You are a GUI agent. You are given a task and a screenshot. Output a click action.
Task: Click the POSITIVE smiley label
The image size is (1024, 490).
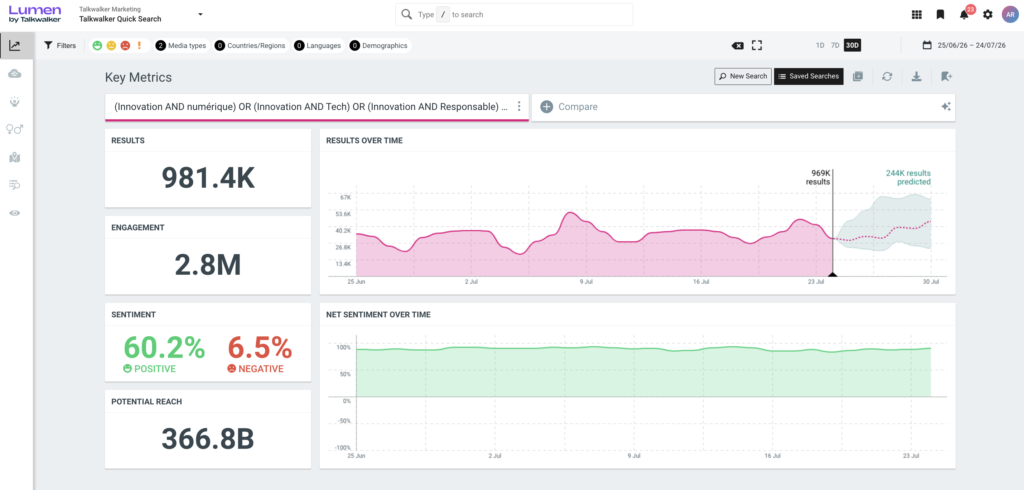pos(150,368)
